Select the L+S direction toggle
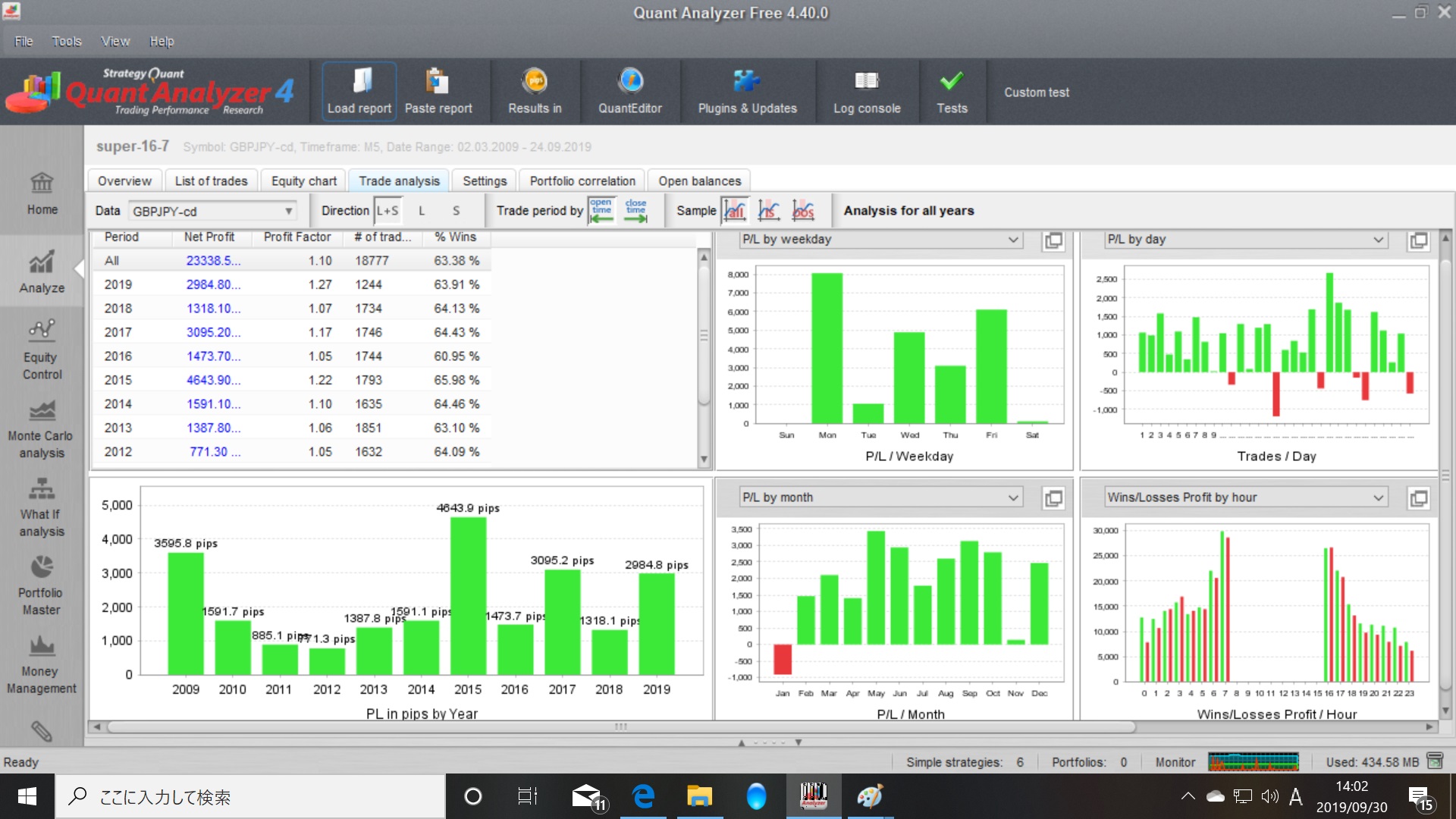 pos(388,211)
